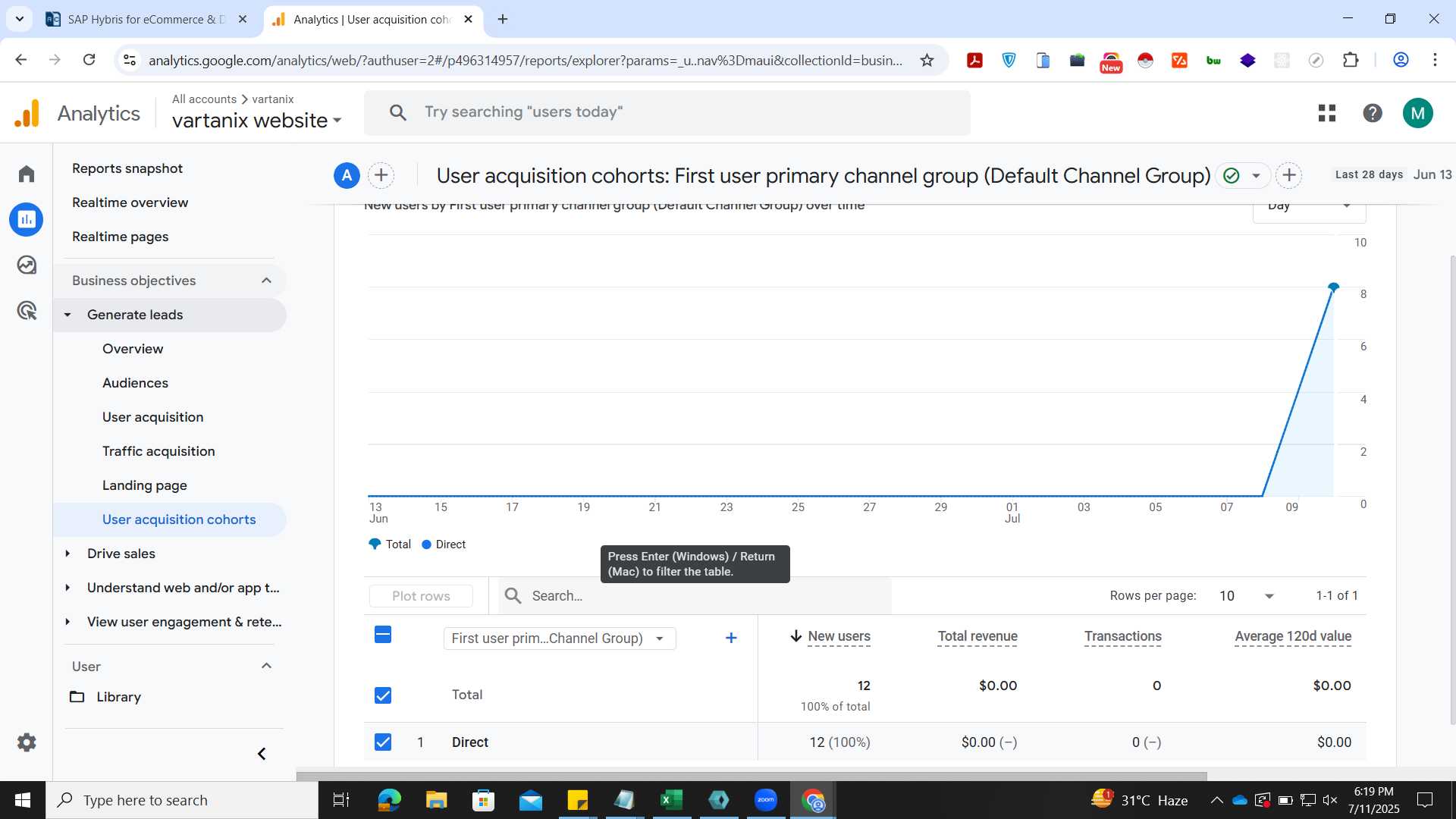The height and width of the screenshot is (819, 1456).
Task: Sort by the Transactions column
Action: pyautogui.click(x=1123, y=636)
